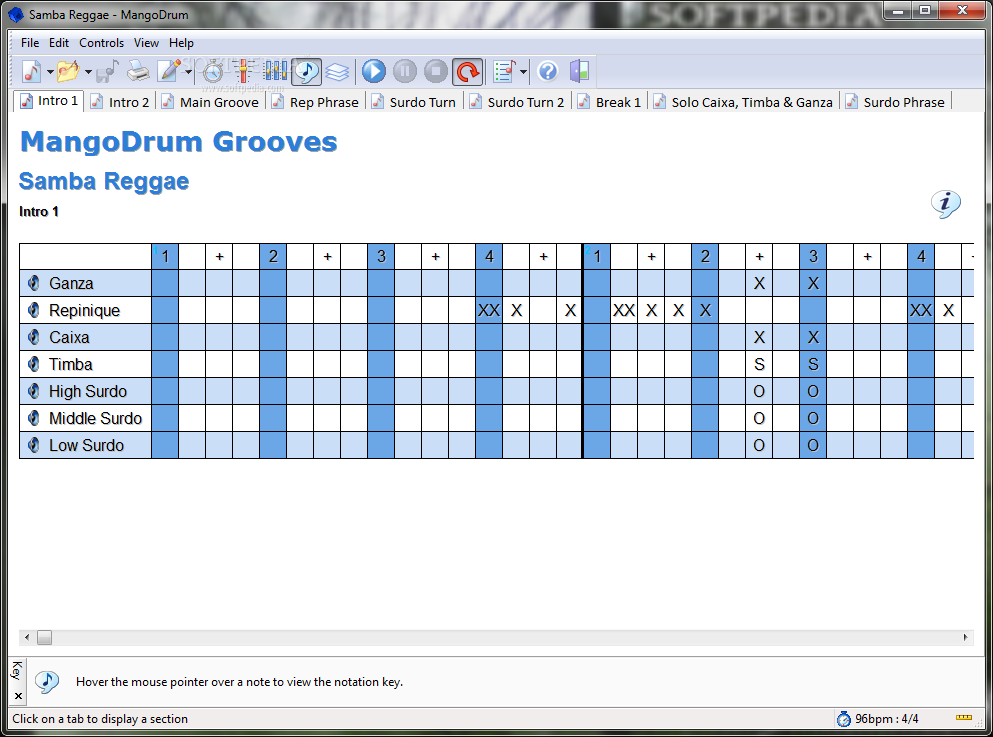The width and height of the screenshot is (993, 737).
Task: Click the Stop playback button
Action: point(436,72)
